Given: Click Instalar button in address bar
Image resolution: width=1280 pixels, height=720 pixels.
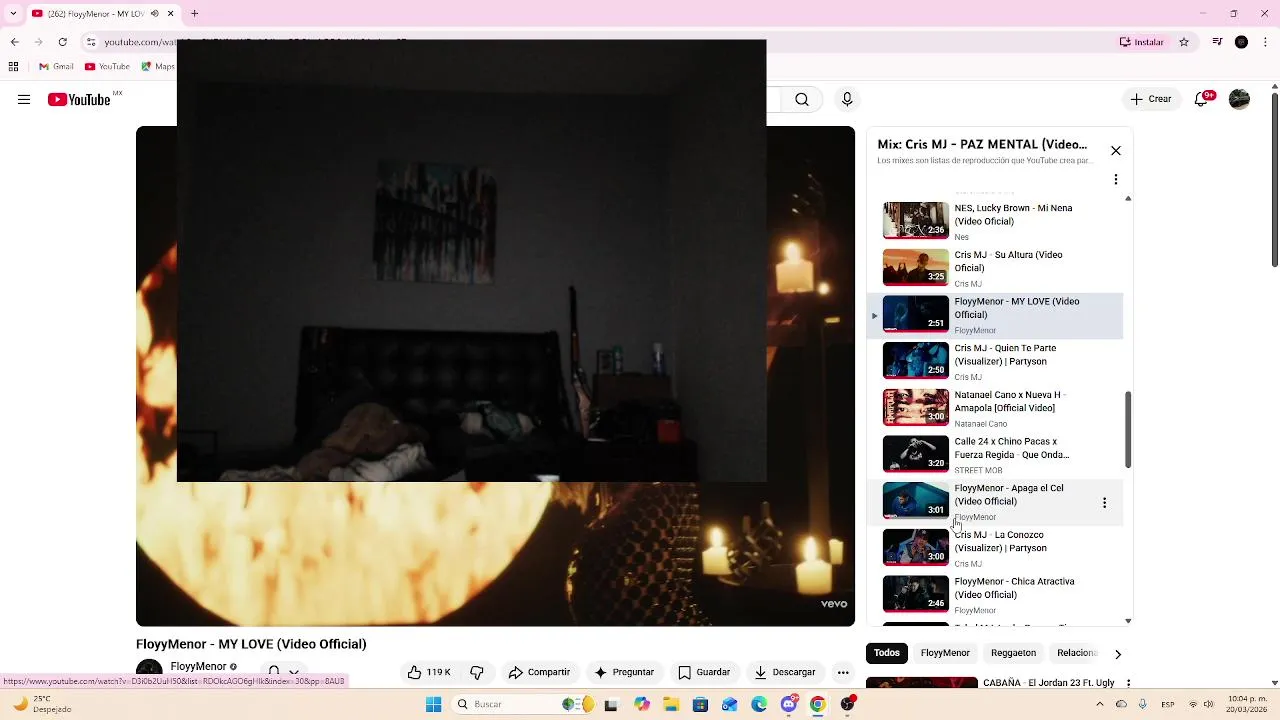Looking at the screenshot, I should 1141,42.
